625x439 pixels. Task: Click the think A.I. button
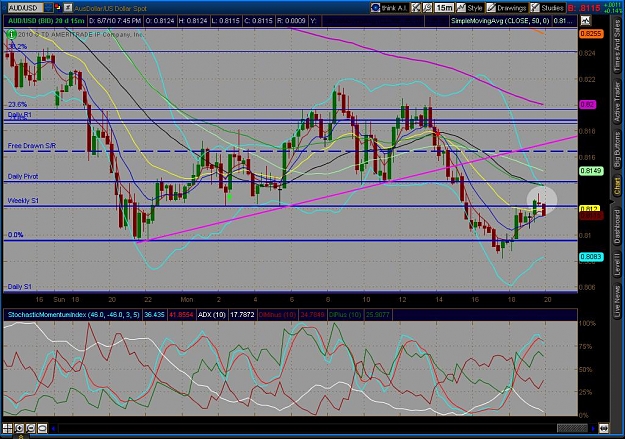click(x=389, y=8)
